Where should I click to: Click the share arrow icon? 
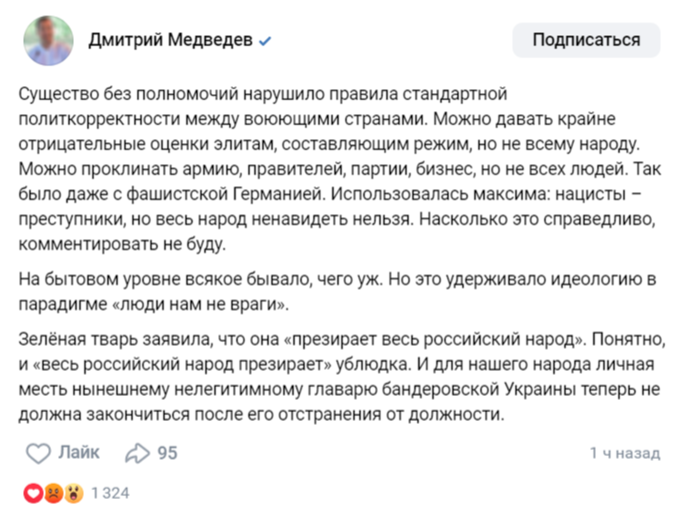click(136, 453)
